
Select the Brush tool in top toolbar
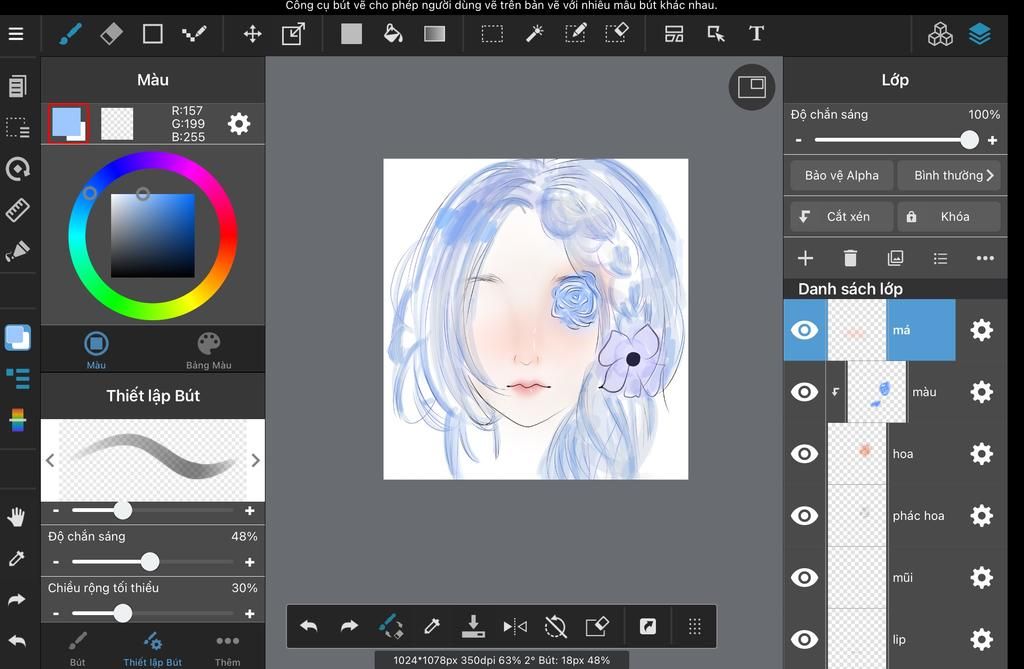tap(70, 34)
